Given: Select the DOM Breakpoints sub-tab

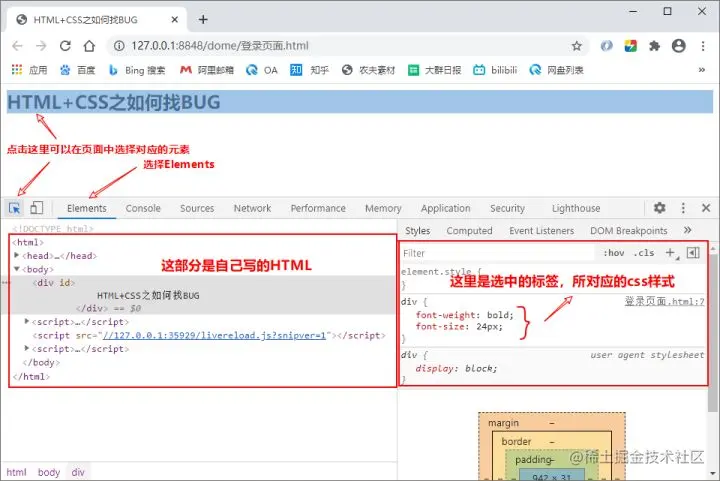Looking at the screenshot, I should point(629,231).
